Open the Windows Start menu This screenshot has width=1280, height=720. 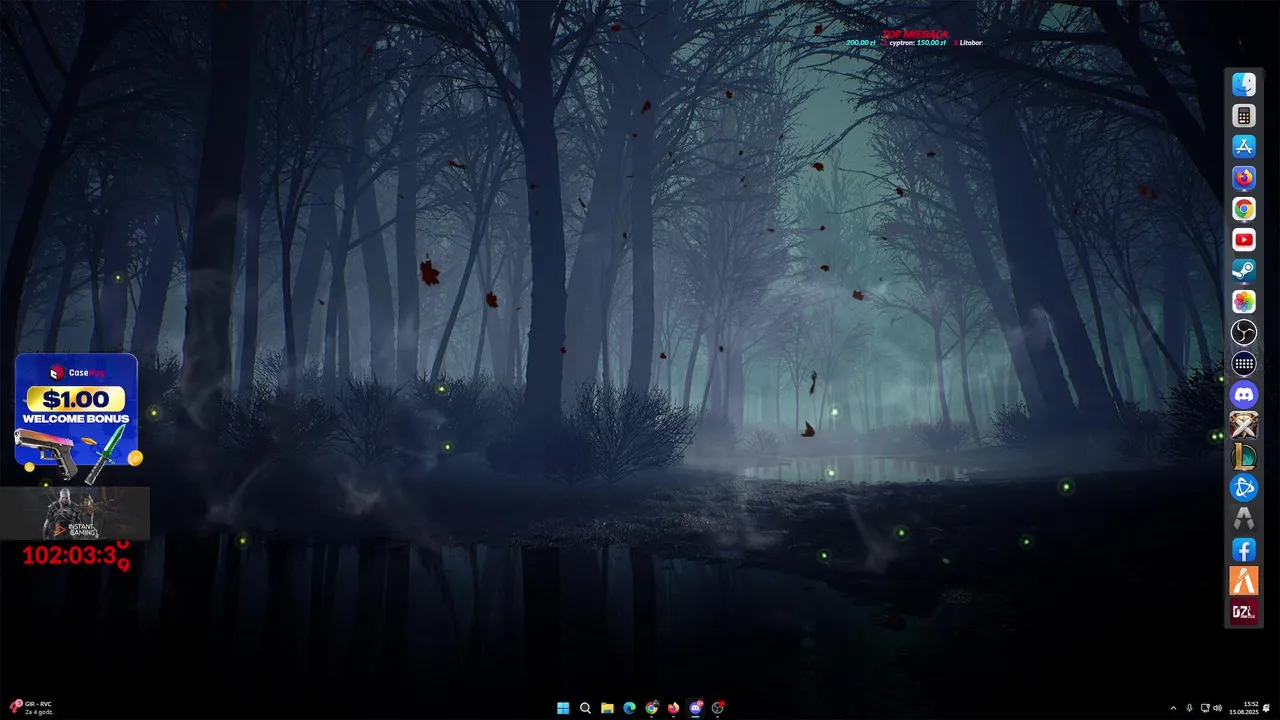[x=563, y=708]
